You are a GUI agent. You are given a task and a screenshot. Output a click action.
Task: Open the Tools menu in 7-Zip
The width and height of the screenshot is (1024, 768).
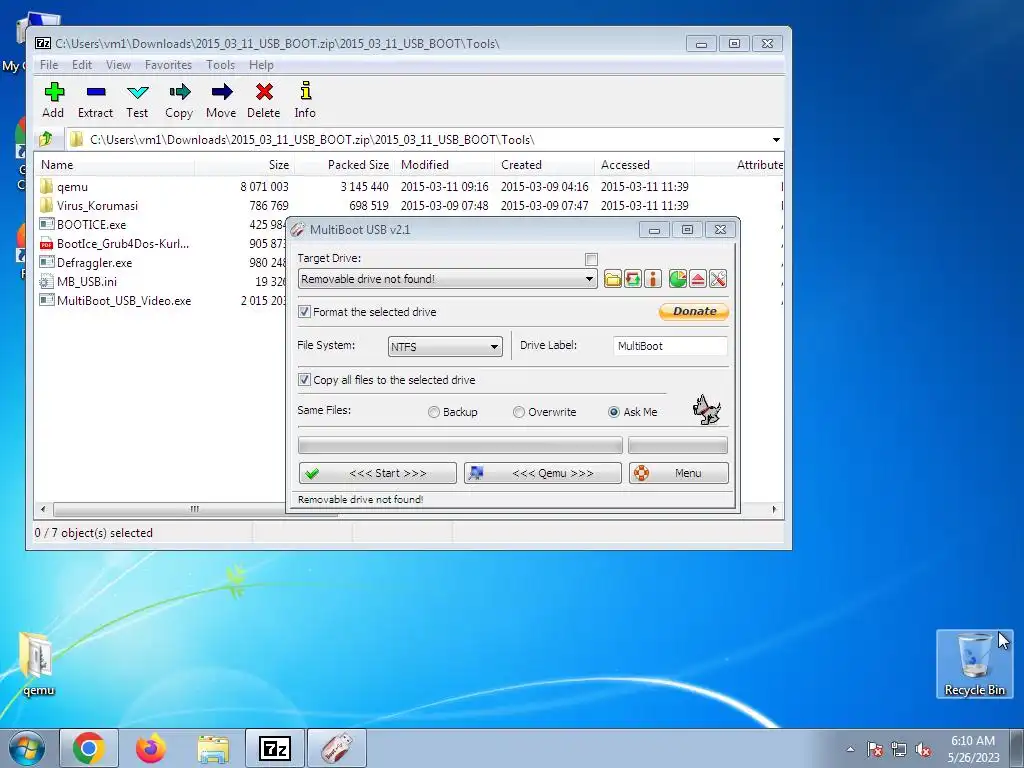point(220,65)
